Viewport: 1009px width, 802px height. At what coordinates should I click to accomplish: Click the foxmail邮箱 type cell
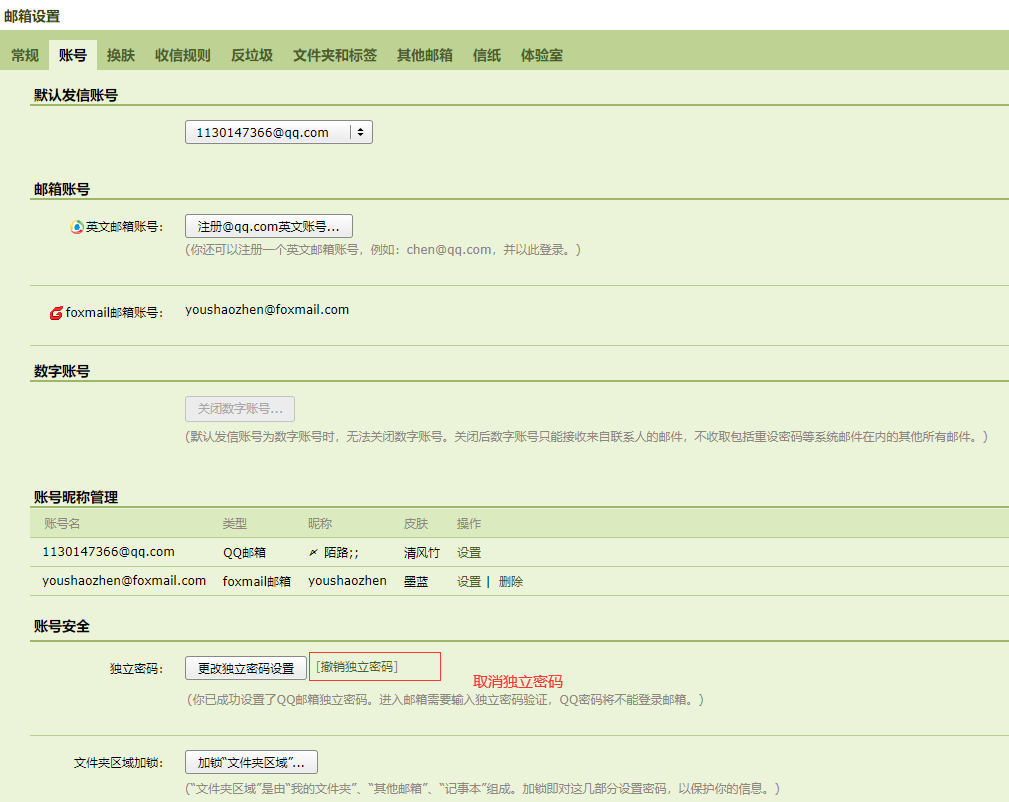click(x=257, y=581)
